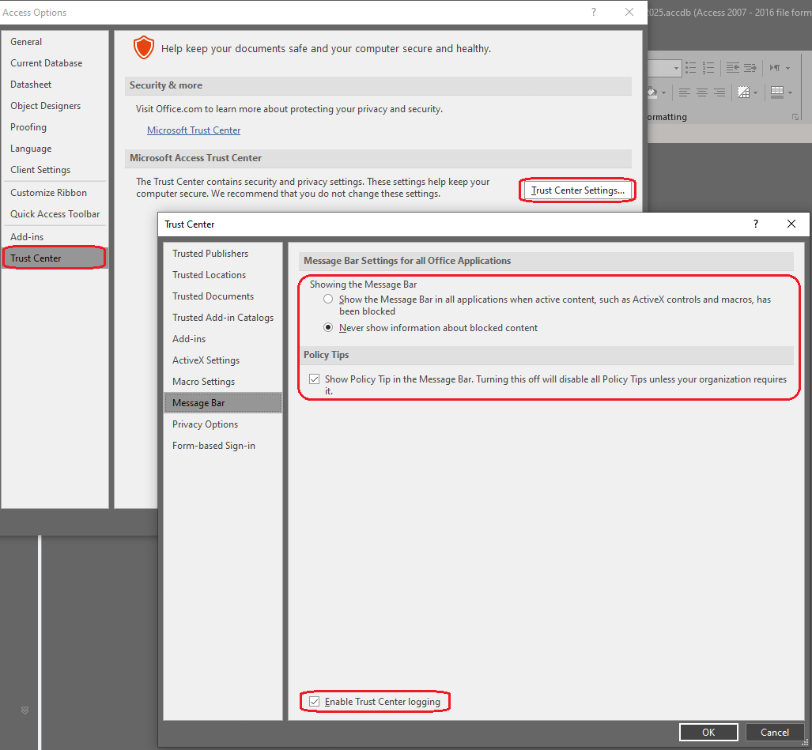Select the Show the Message Bar radio option

(x=328, y=299)
